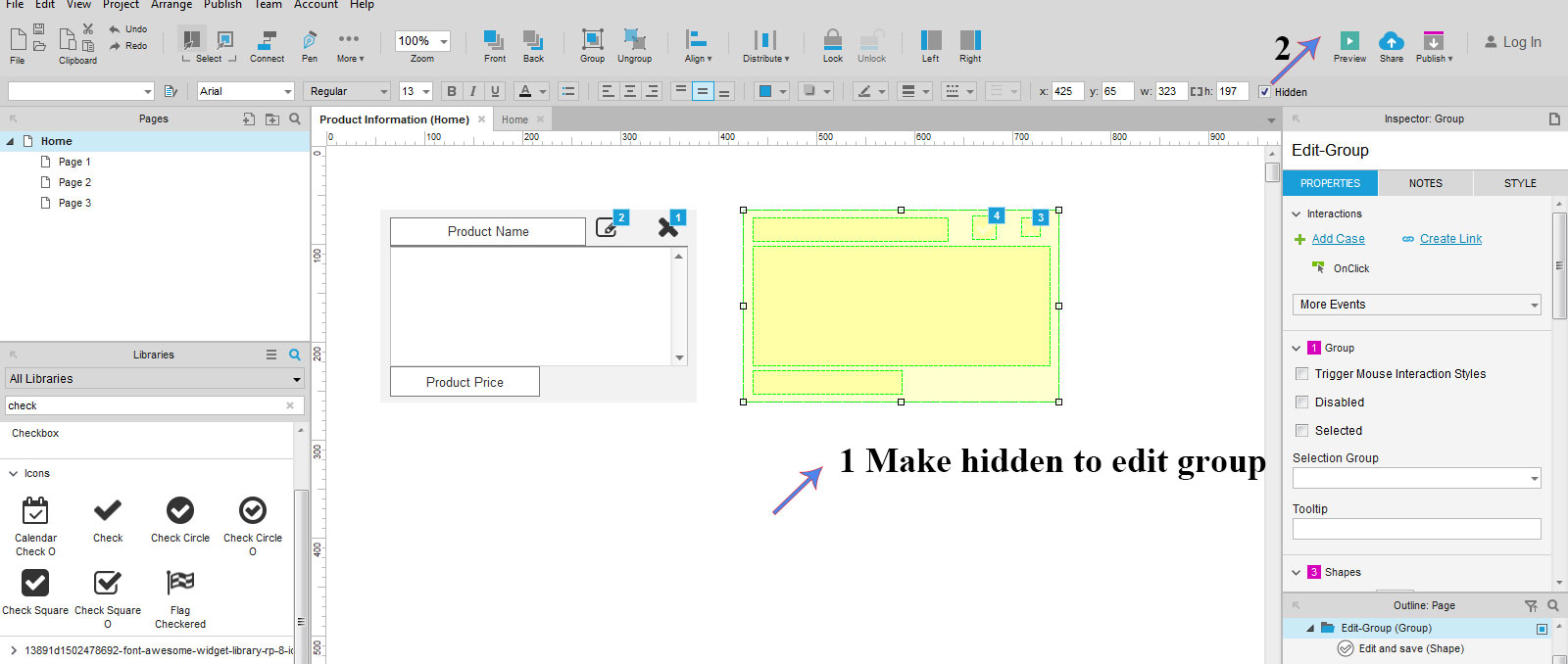Open the Publish dropdown
This screenshot has height=664, width=1568.
pyautogui.click(x=1434, y=46)
